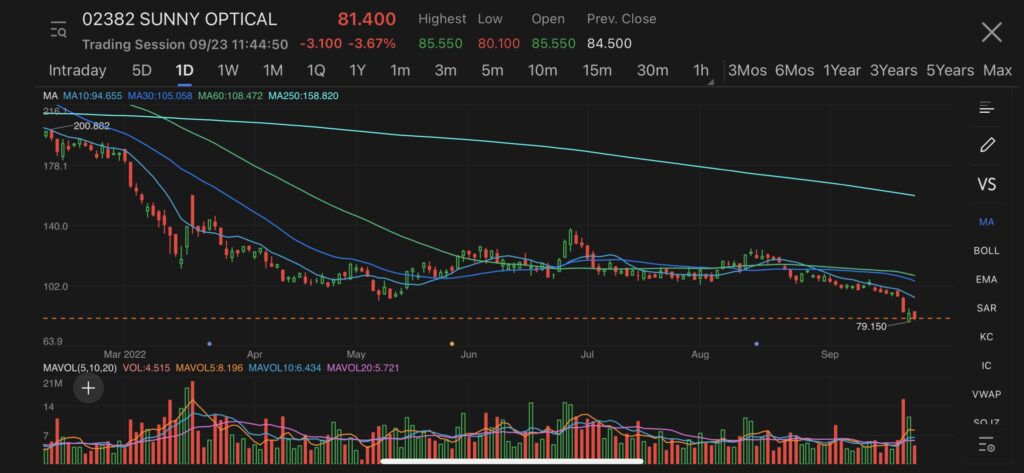Viewport: 1024px width, 473px height.
Task: Select the 30m timeframe
Action: pos(652,70)
